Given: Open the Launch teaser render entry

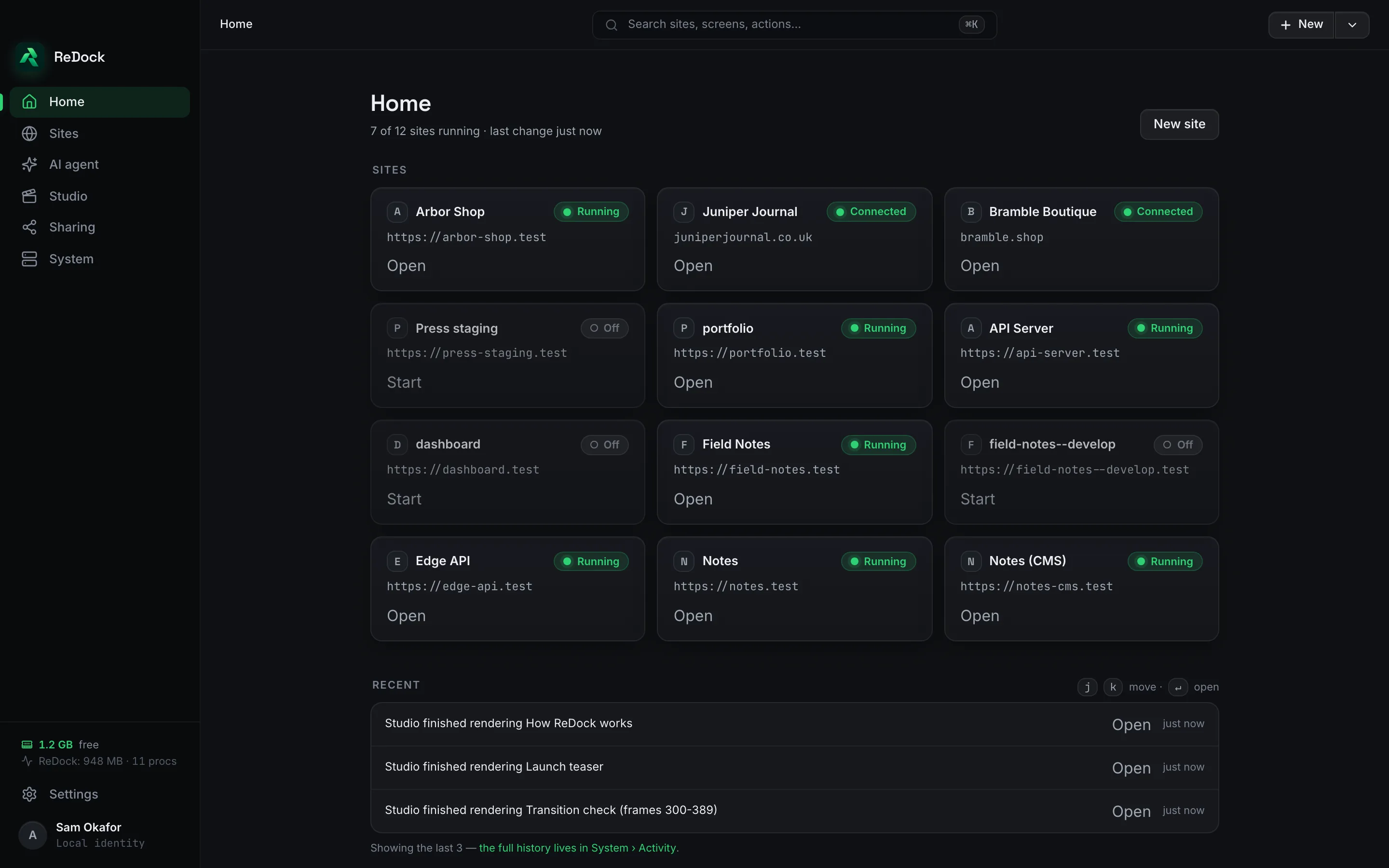Looking at the screenshot, I should tap(1131, 768).
